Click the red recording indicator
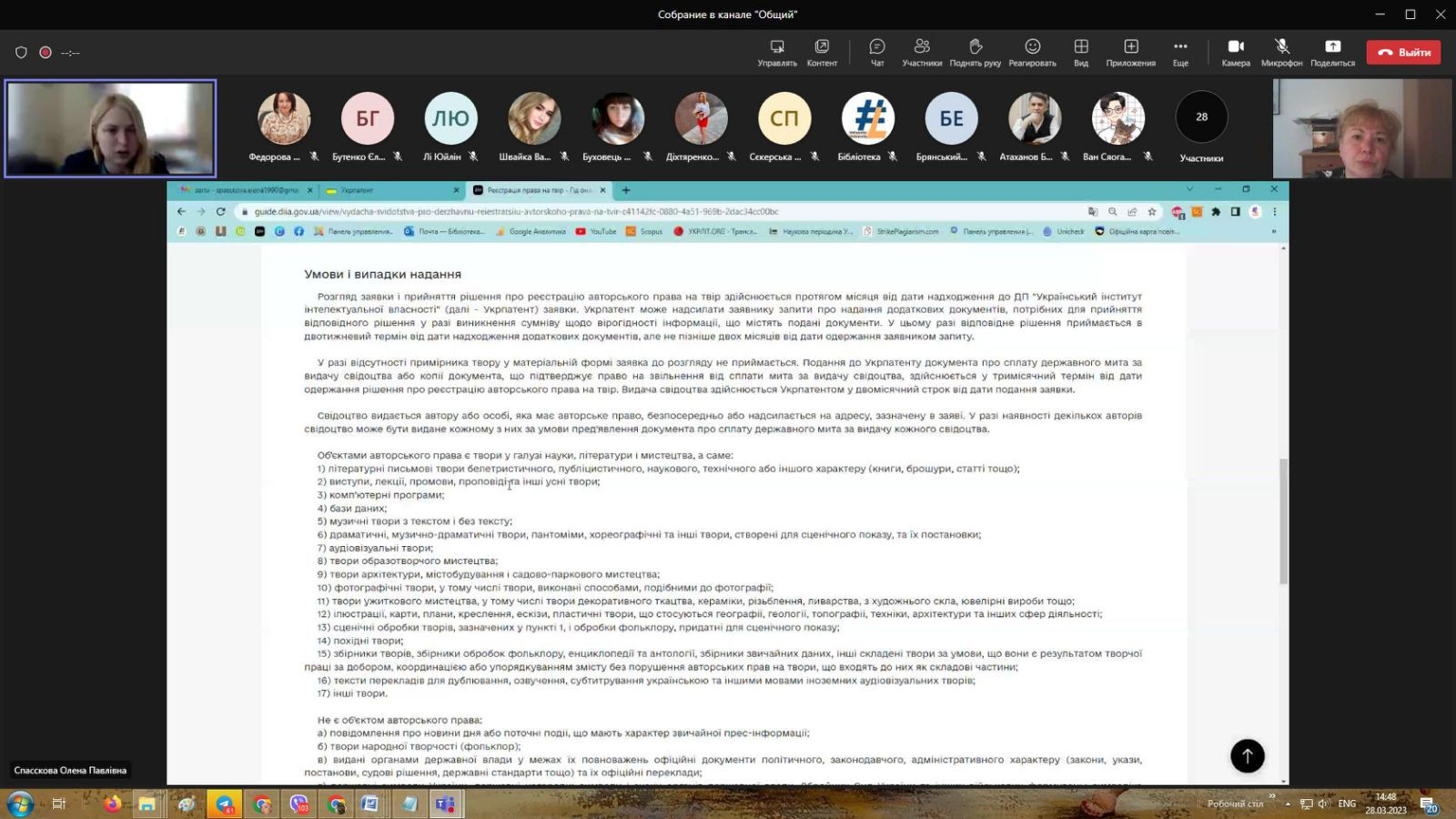This screenshot has height=819, width=1456. (x=45, y=53)
